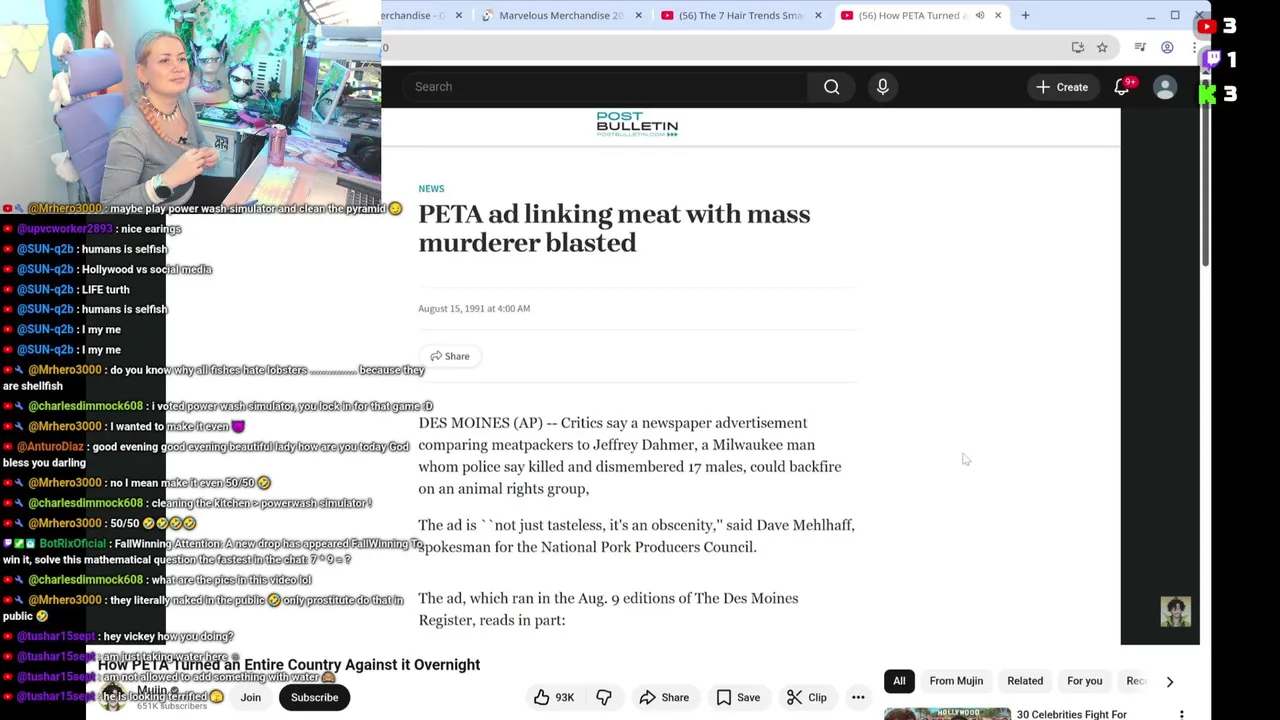Viewport: 1280px width, 720px height.
Task: Open the 30 Celebrities Fight For thumbnail
Action: click(x=946, y=714)
